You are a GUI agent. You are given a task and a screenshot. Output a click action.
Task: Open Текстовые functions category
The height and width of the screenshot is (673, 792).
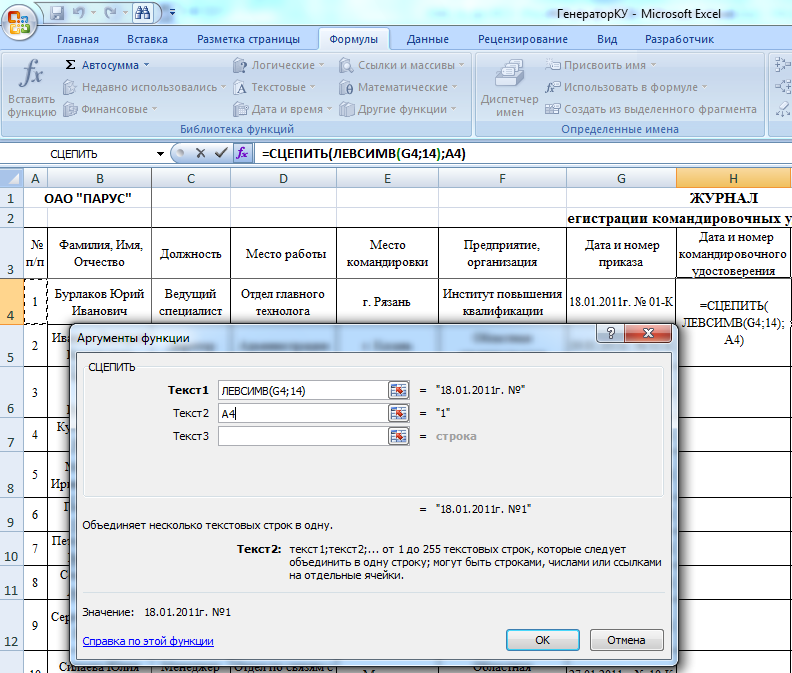click(274, 87)
